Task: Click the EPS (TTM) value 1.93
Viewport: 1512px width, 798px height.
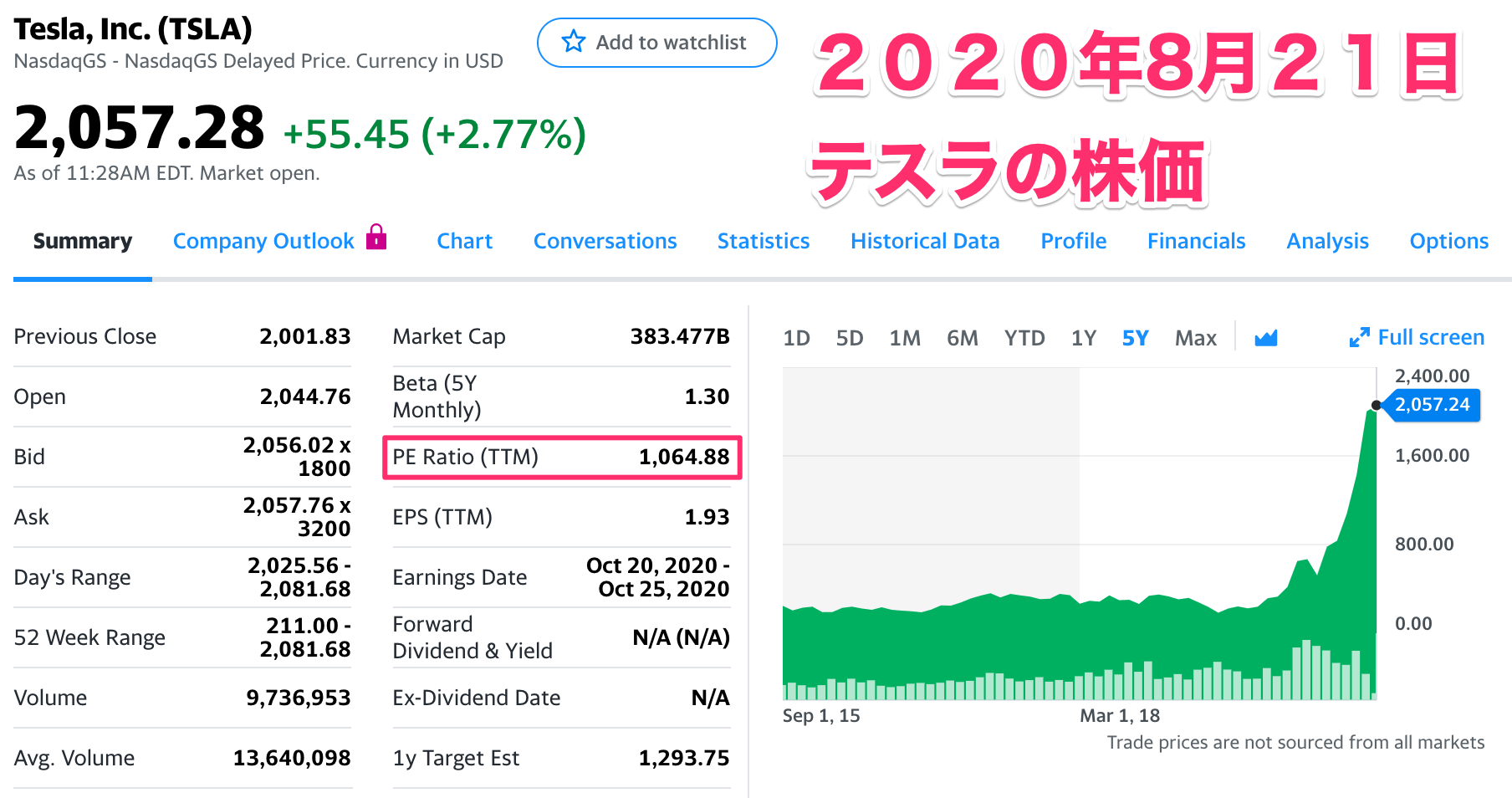Action: 707,517
